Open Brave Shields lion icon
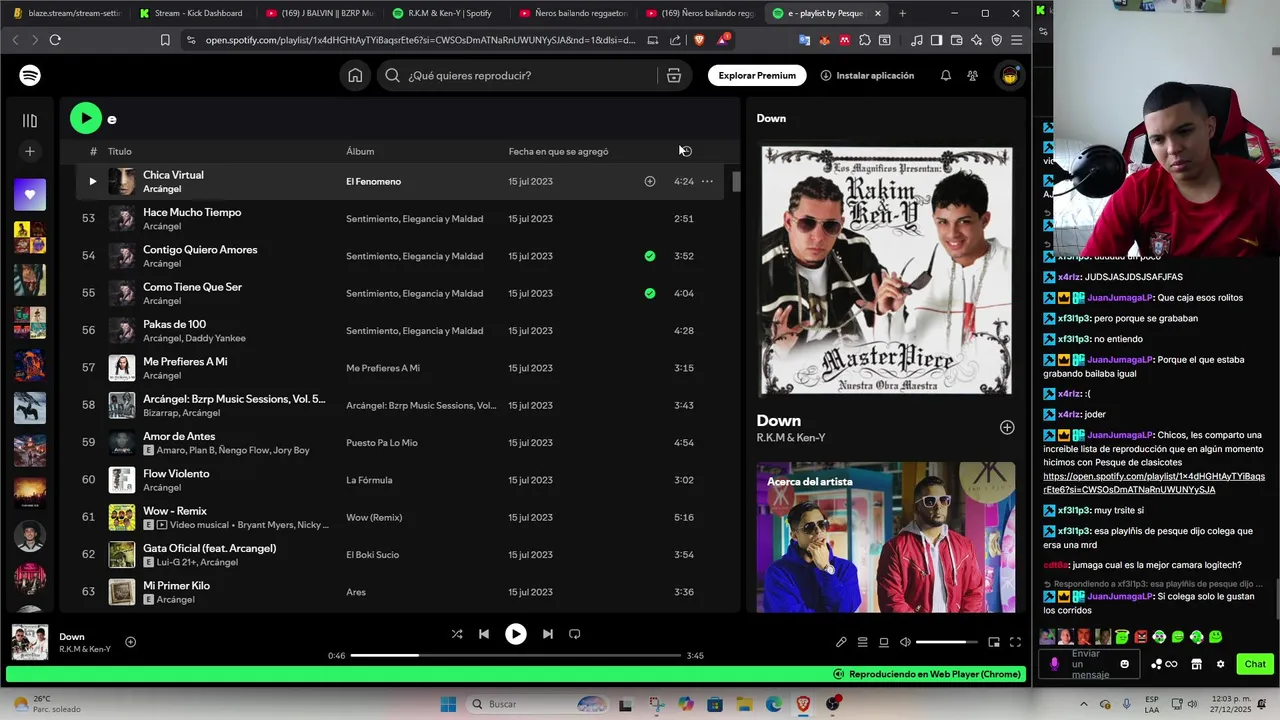The height and width of the screenshot is (720, 1280). [698, 40]
